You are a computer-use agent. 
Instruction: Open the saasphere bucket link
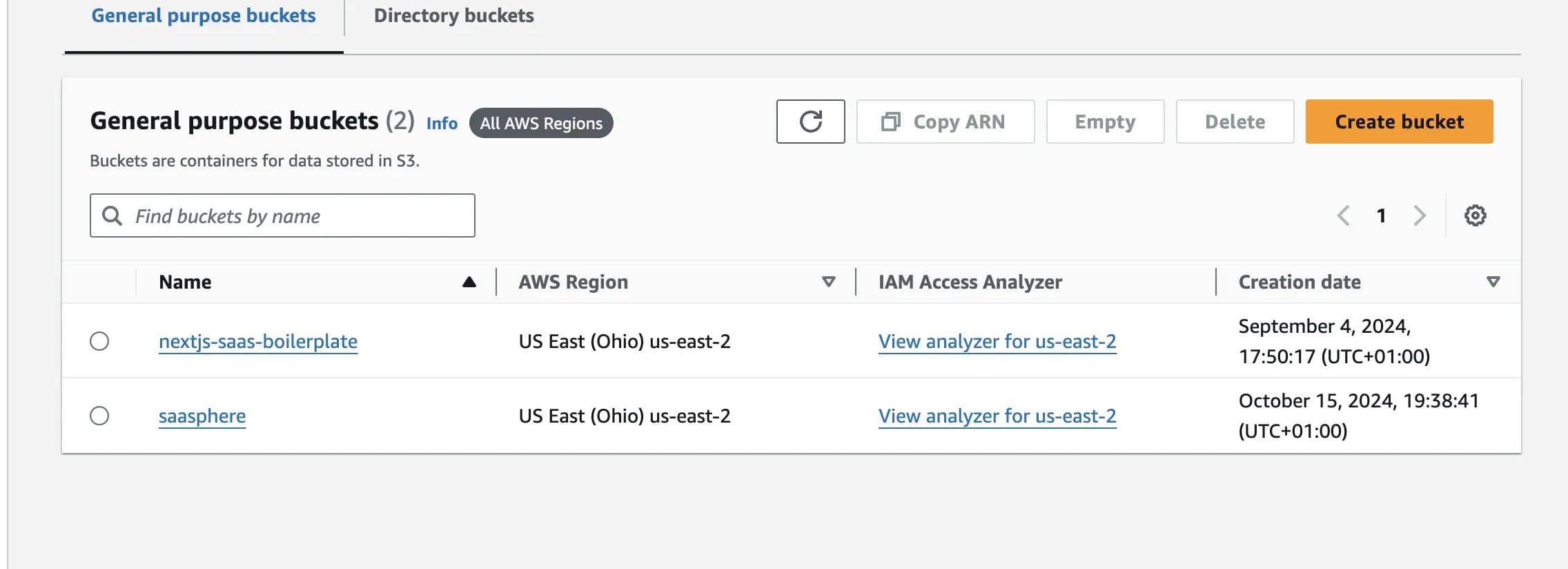(202, 416)
